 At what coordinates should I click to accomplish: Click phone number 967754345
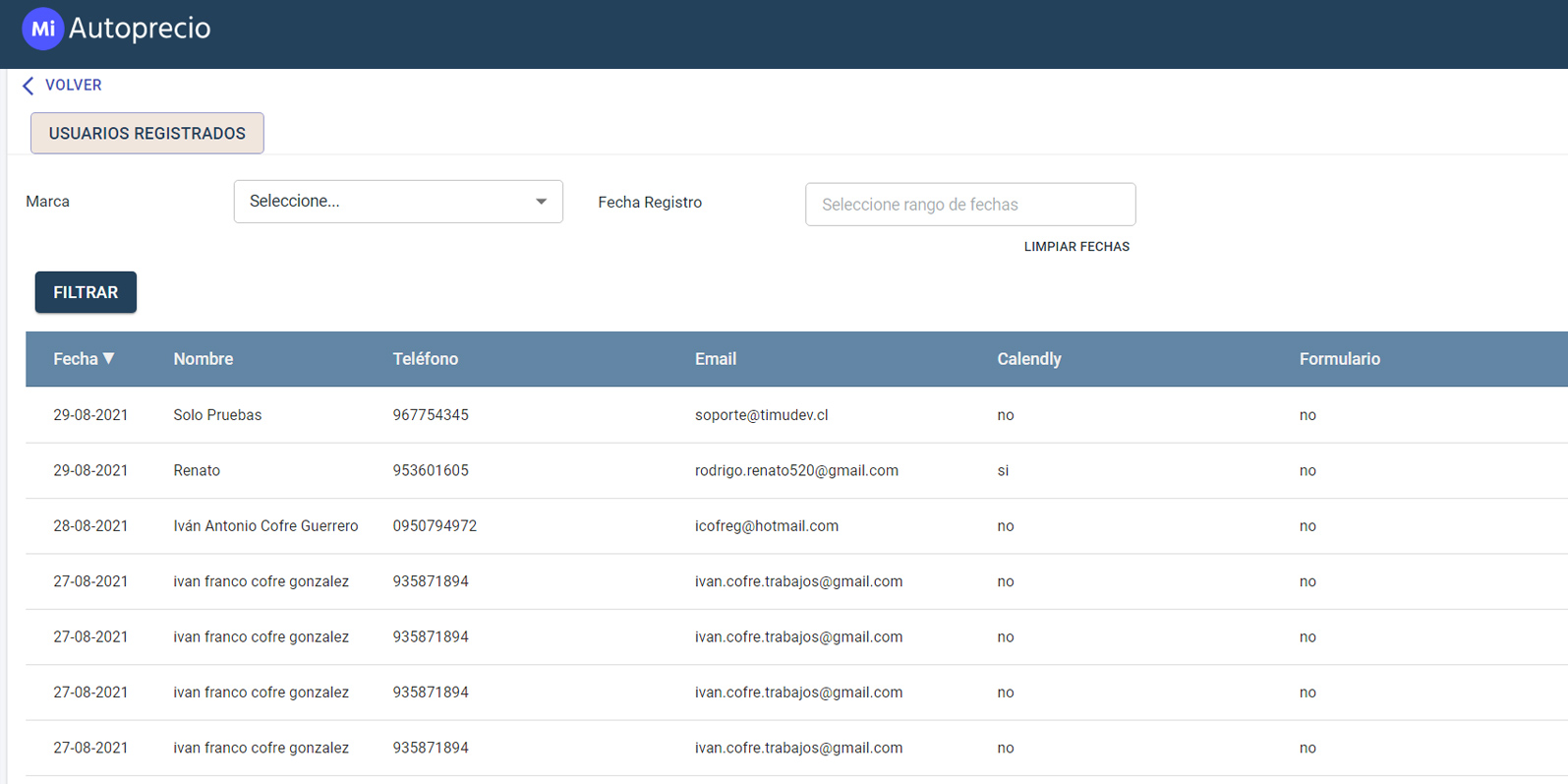coord(431,415)
